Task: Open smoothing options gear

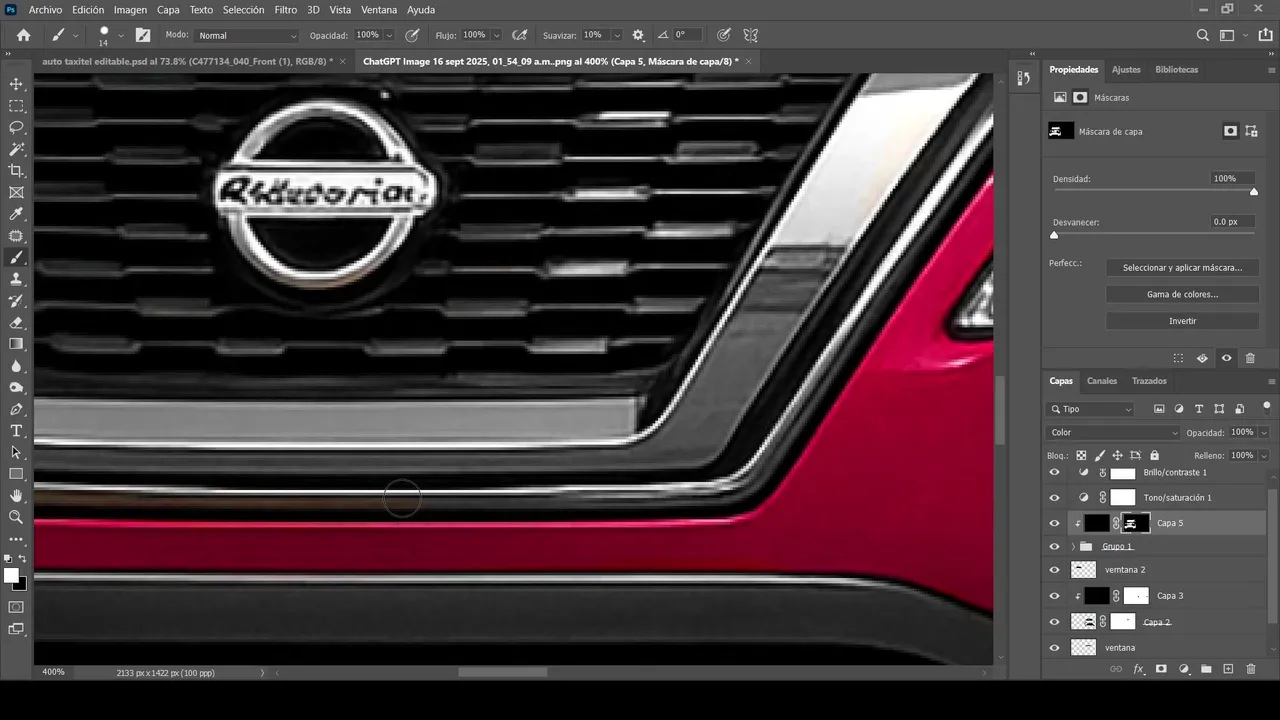Action: point(638,35)
